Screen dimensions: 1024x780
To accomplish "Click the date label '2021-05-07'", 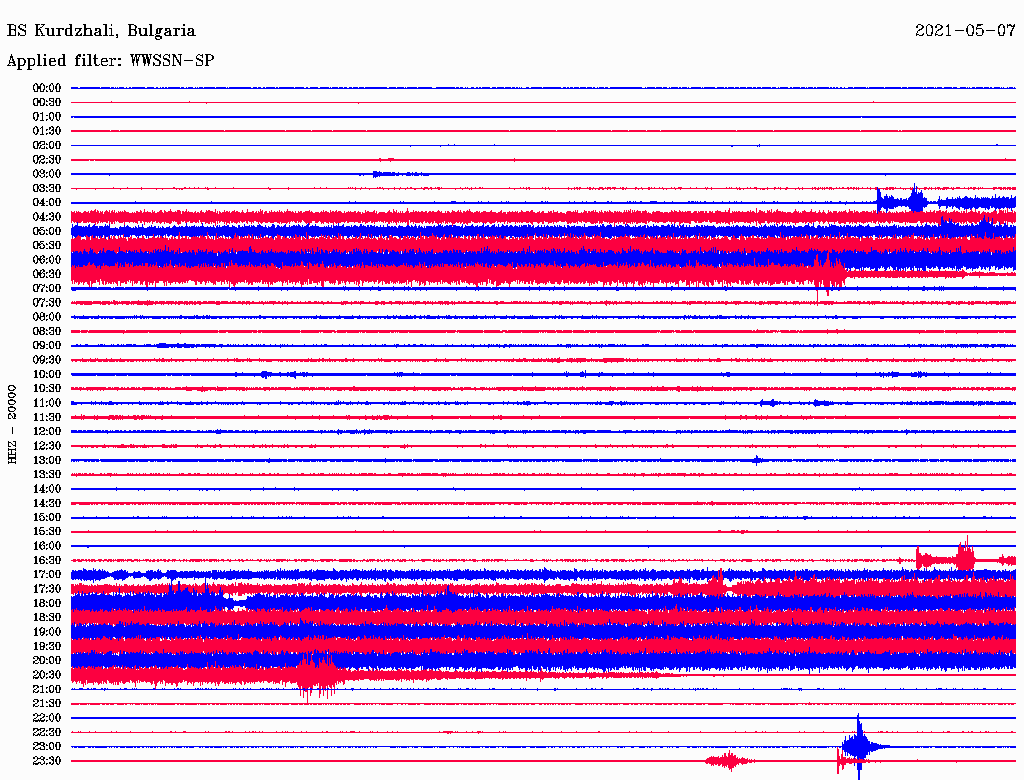I will click(965, 31).
